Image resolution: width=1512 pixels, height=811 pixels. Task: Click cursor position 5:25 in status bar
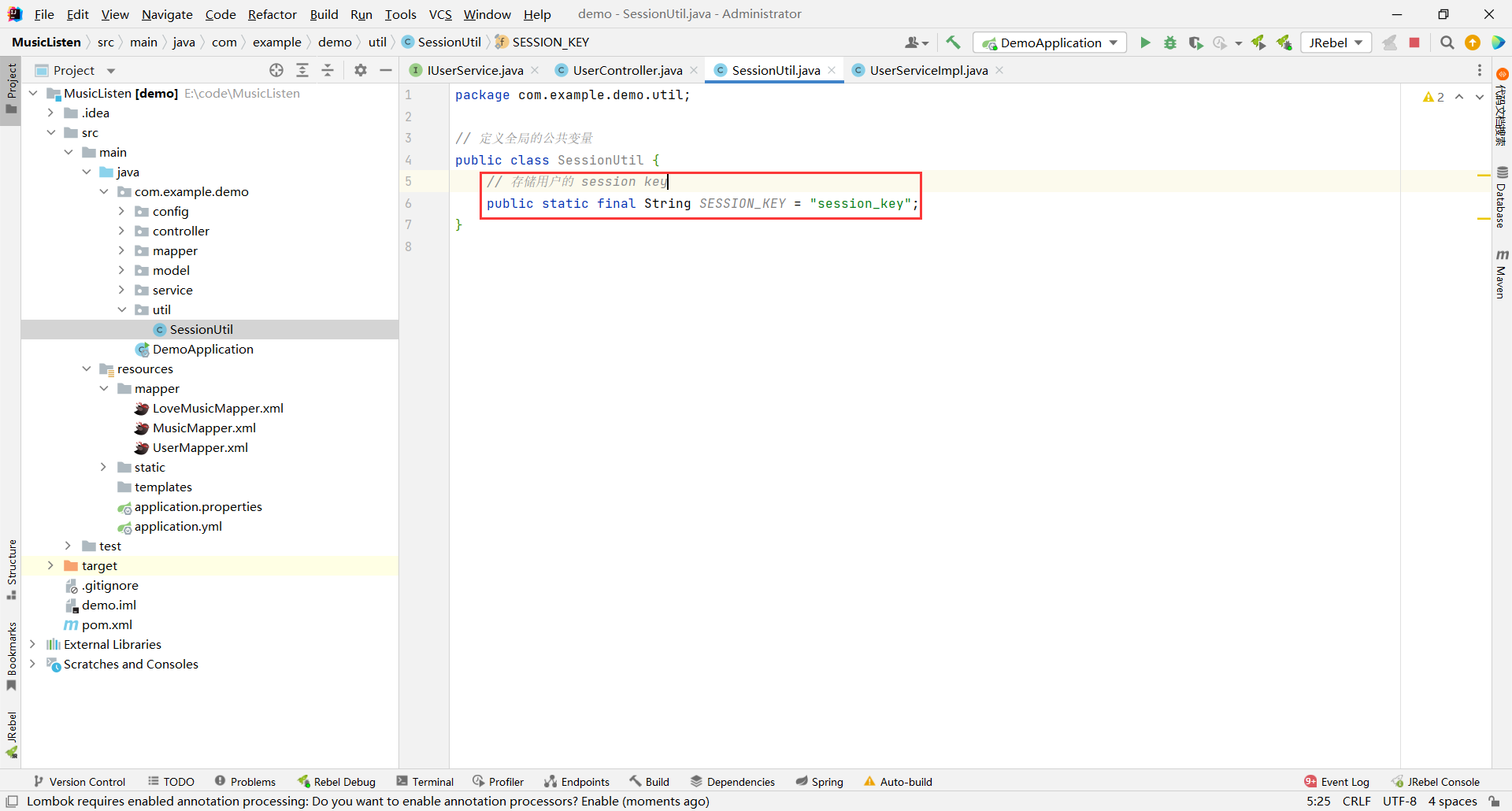pos(1318,802)
